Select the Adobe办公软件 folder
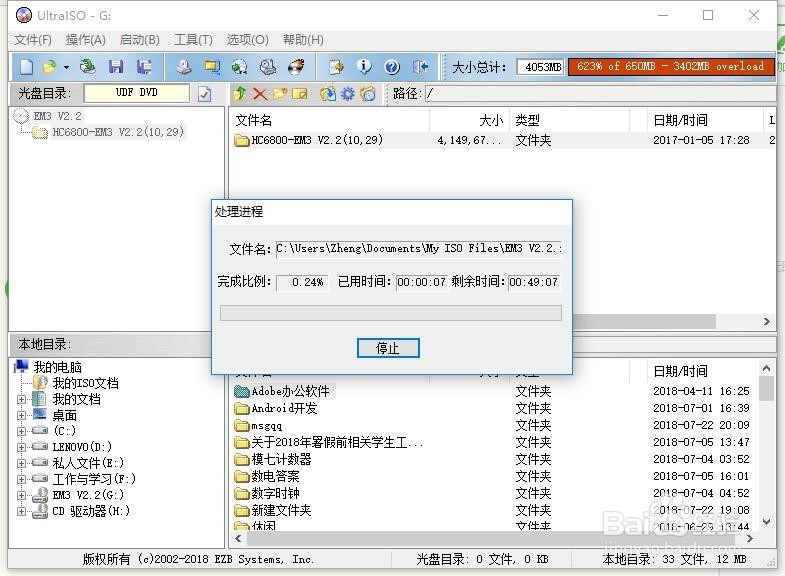The width and height of the screenshot is (785, 576). tap(290, 391)
